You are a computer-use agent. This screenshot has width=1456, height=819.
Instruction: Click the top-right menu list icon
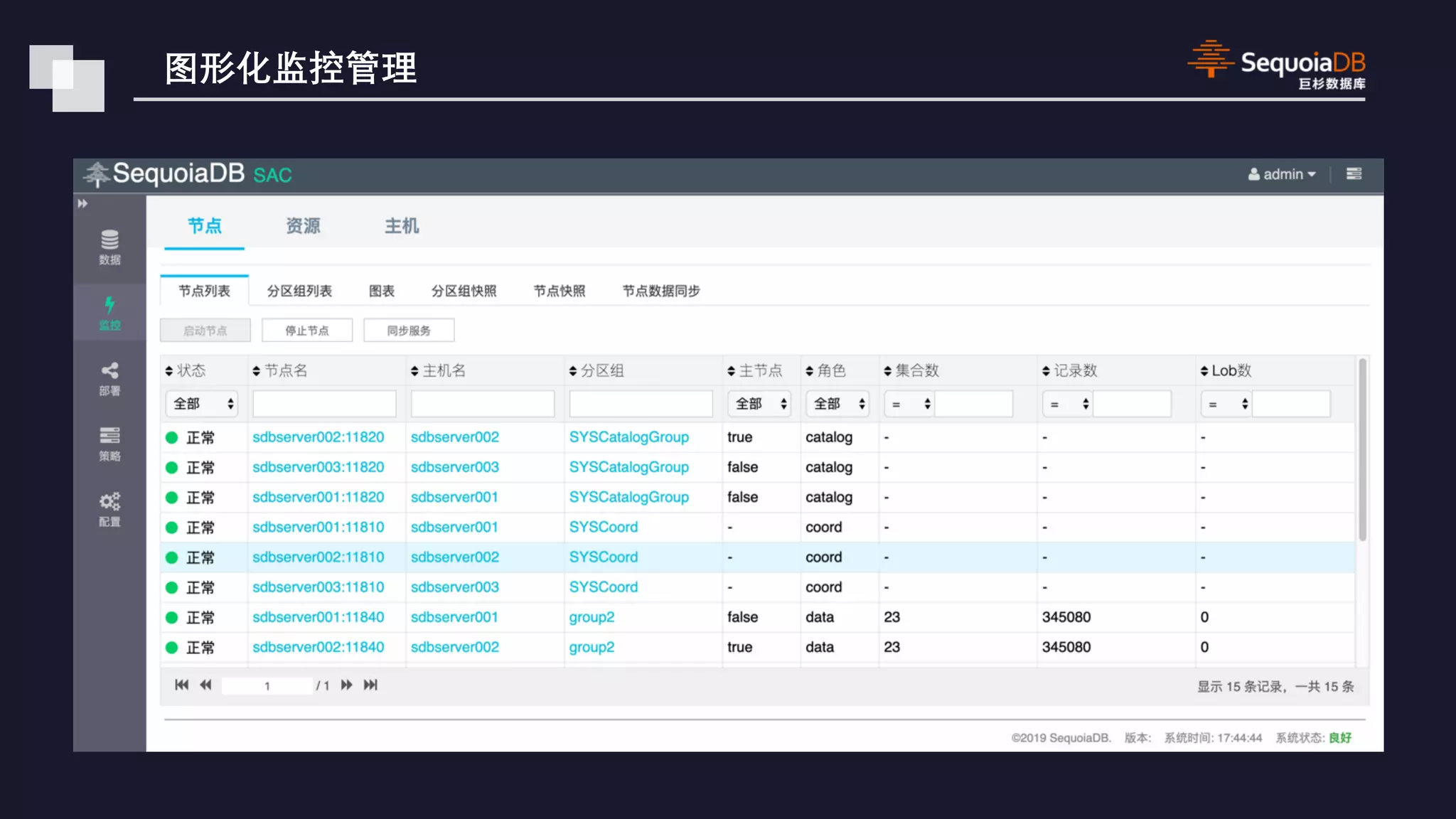click(x=1354, y=174)
